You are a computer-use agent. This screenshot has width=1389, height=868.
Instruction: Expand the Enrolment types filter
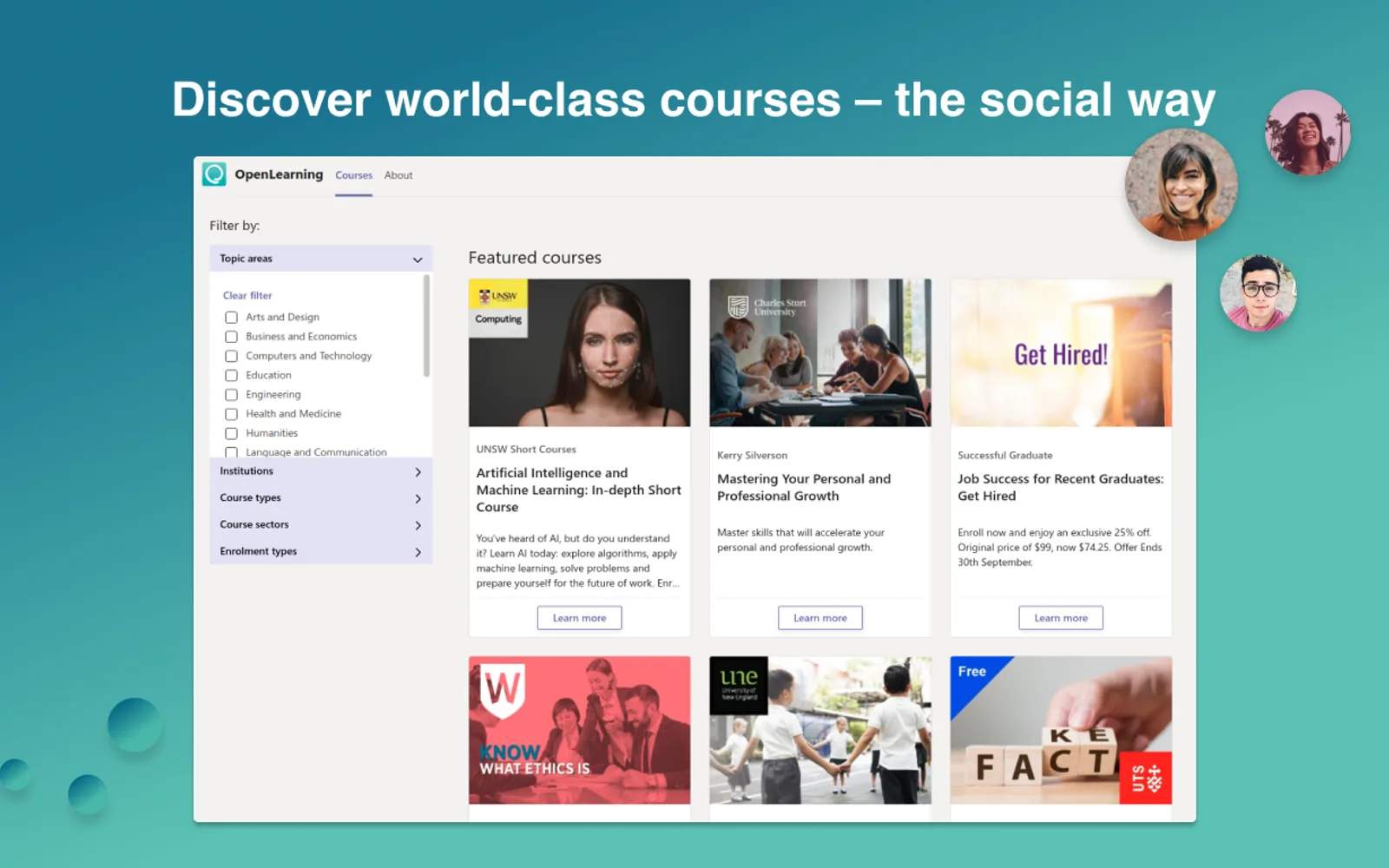coord(320,551)
